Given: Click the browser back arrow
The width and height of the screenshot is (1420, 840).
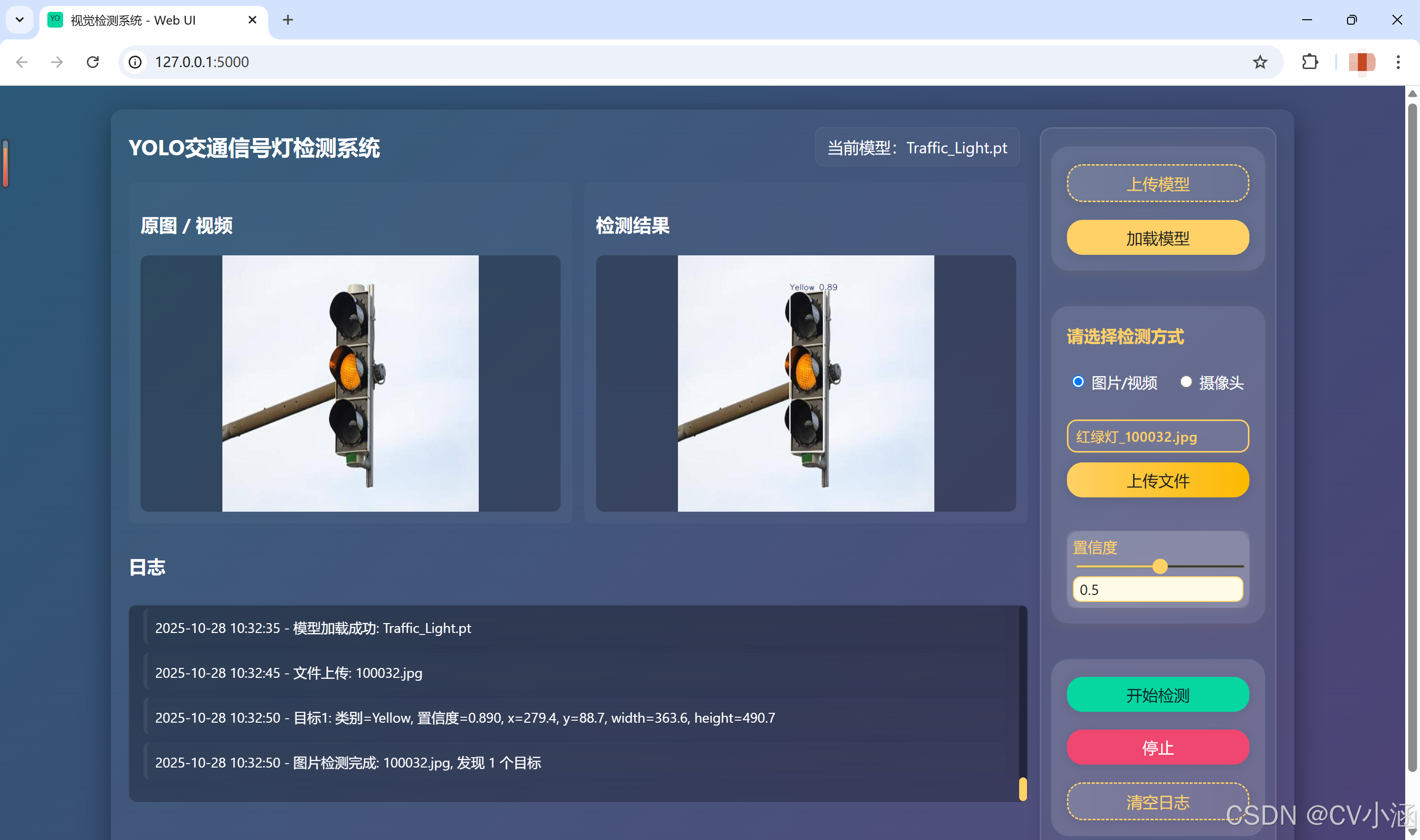Looking at the screenshot, I should (22, 62).
